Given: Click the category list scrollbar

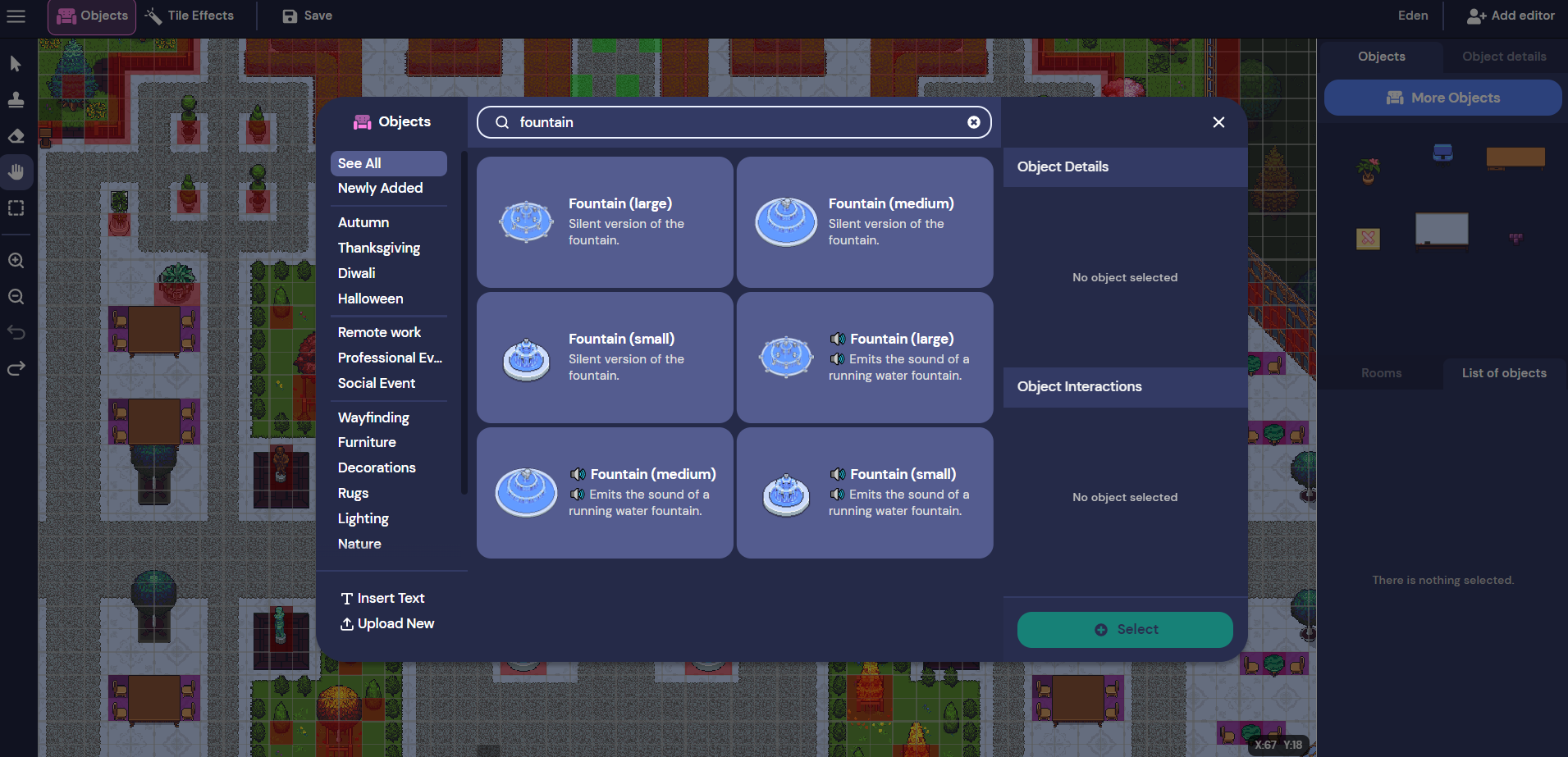Looking at the screenshot, I should 464,322.
